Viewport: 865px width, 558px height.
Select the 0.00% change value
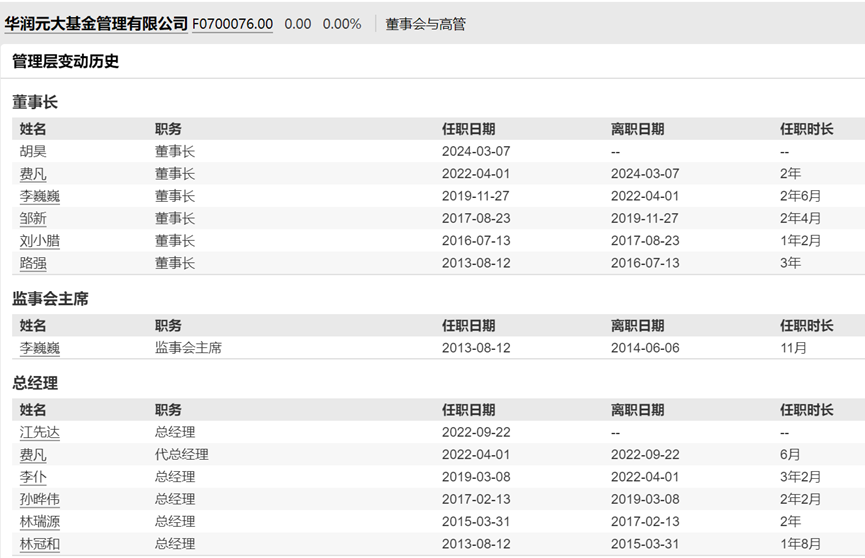coord(342,24)
